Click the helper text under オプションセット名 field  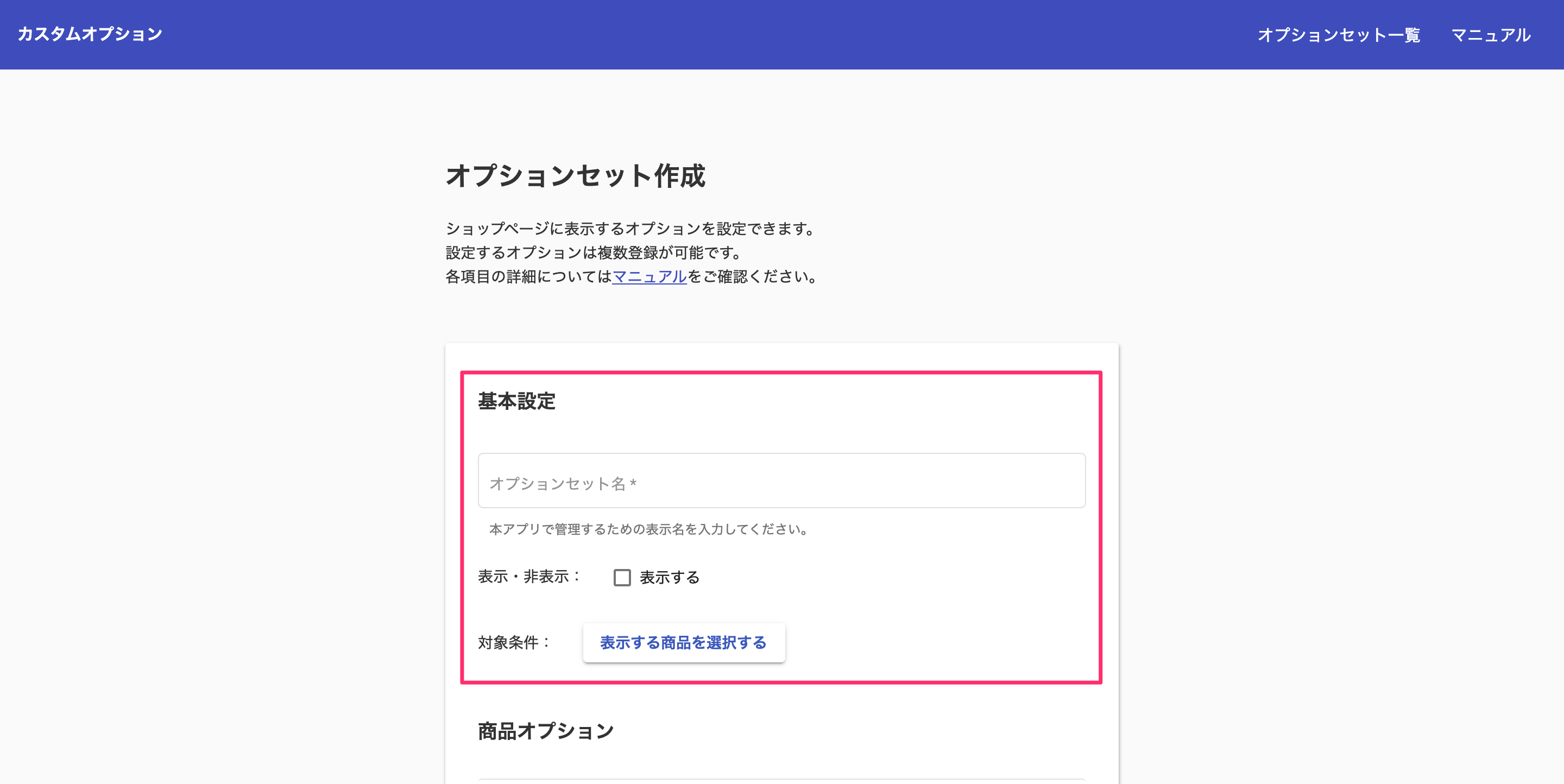(x=648, y=529)
